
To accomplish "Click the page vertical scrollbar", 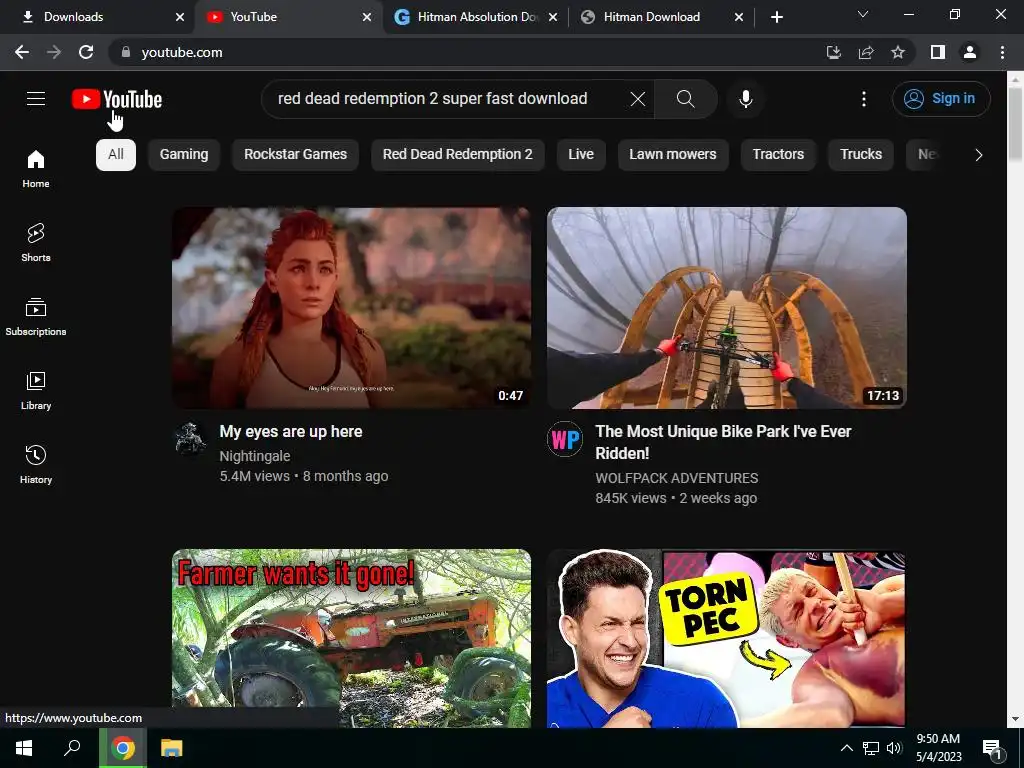I will [1015, 124].
